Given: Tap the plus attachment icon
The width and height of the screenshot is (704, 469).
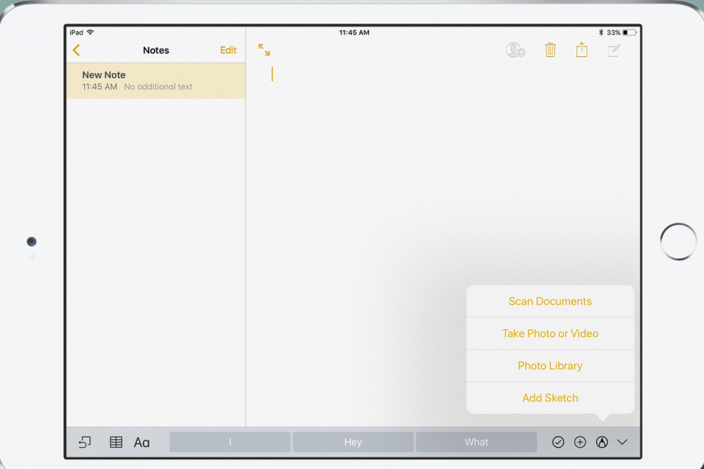Looking at the screenshot, I should (580, 442).
